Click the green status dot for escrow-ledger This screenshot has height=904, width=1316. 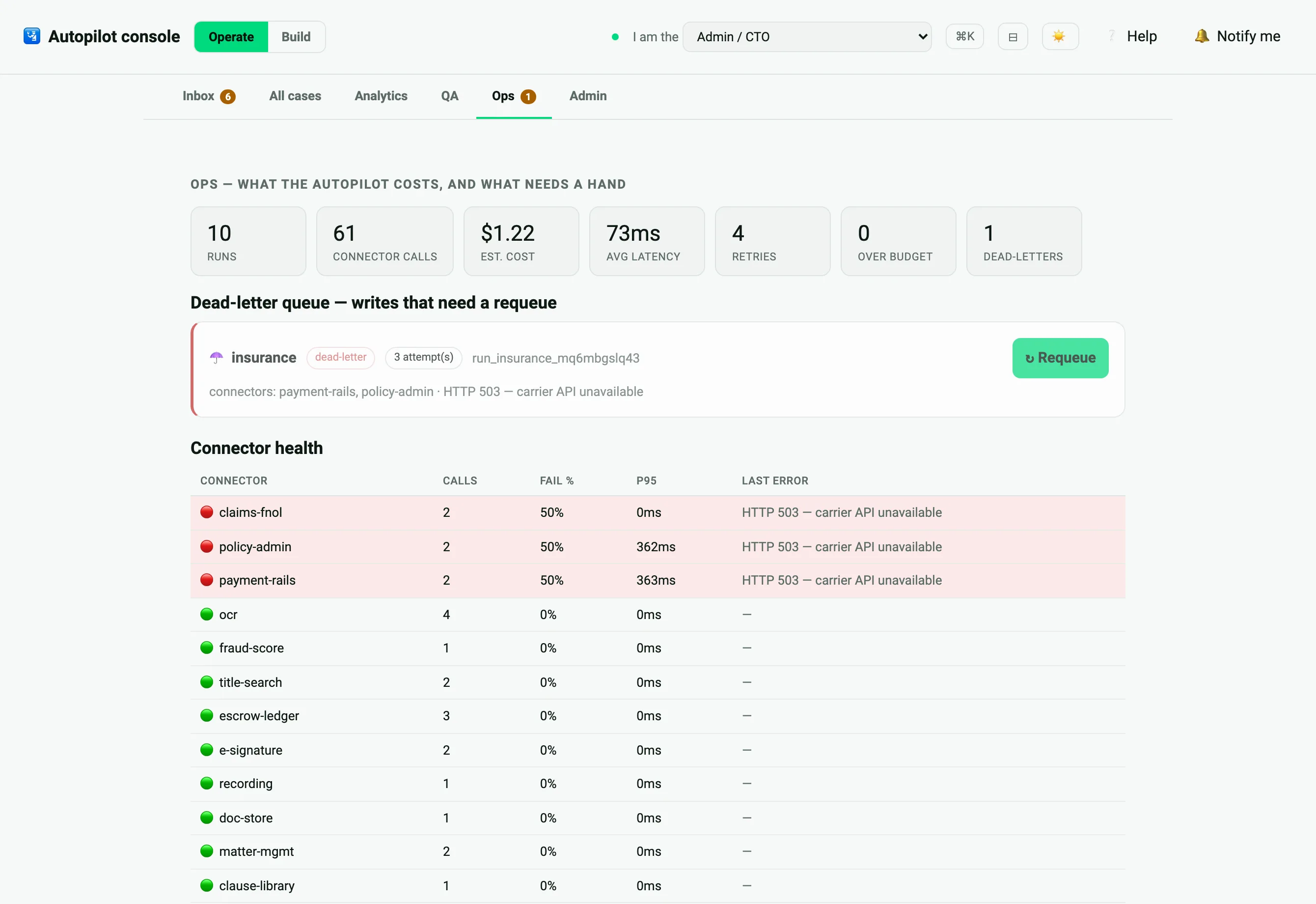[x=207, y=716]
